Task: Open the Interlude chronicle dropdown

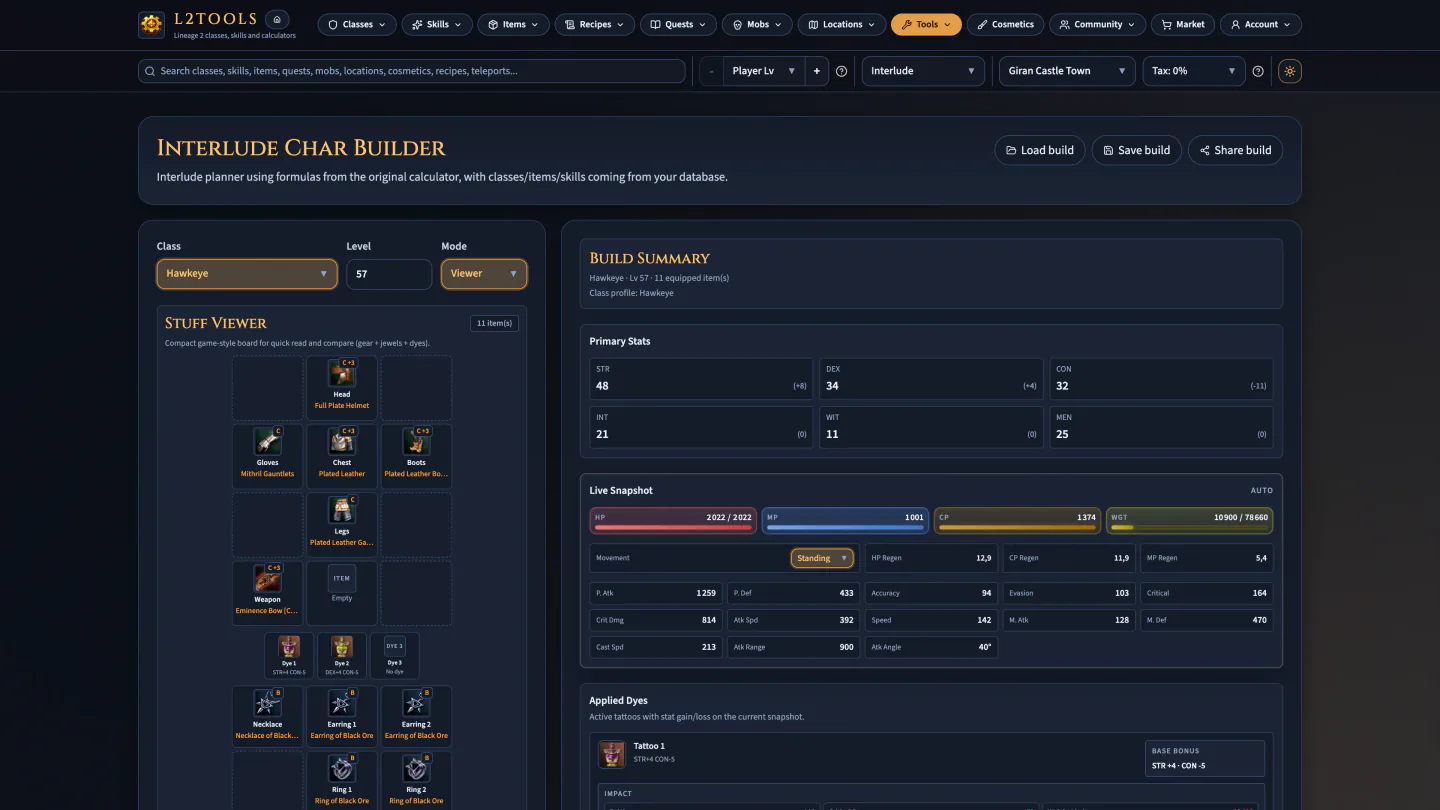Action: point(923,71)
